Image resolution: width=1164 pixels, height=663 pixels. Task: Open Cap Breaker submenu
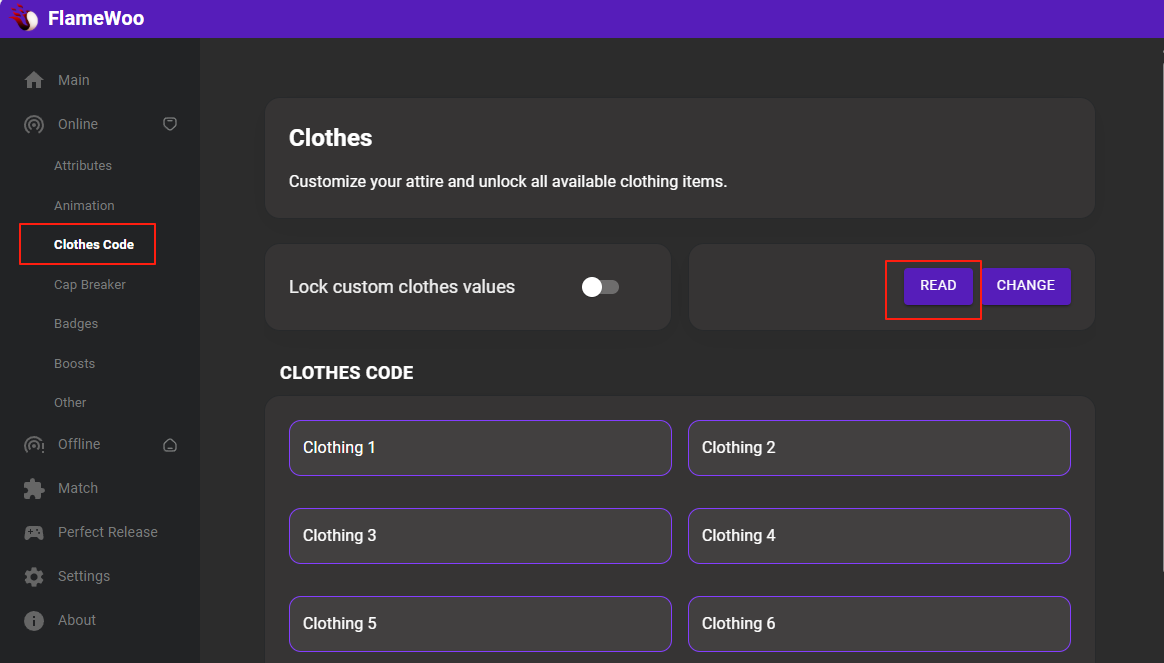pyautogui.click(x=90, y=284)
